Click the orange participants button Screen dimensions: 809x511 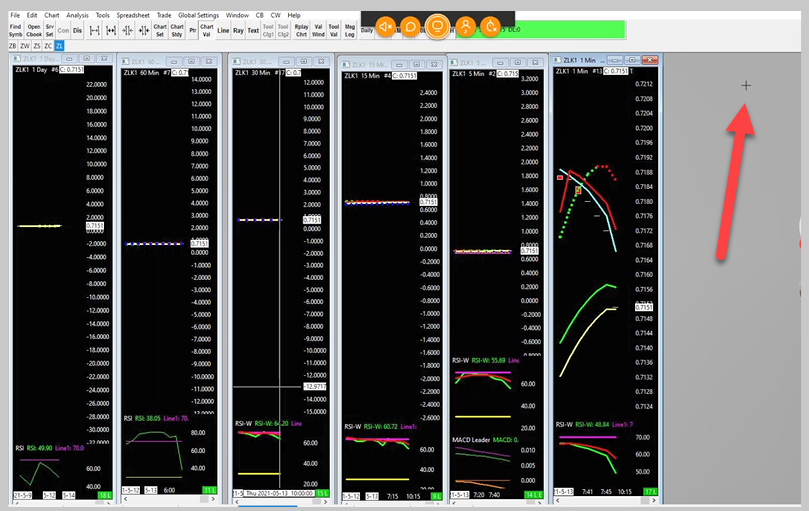click(464, 27)
